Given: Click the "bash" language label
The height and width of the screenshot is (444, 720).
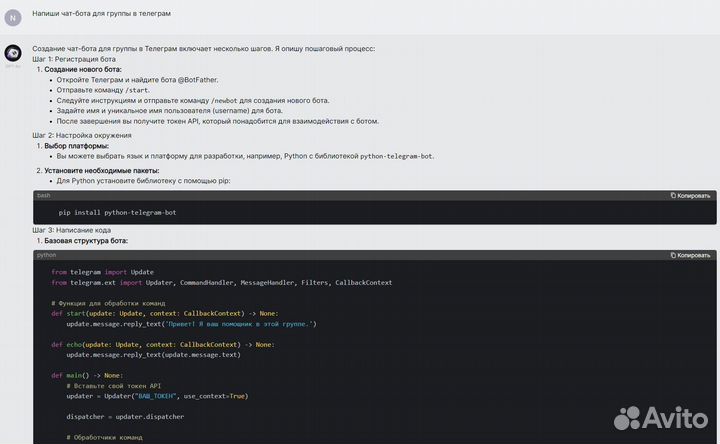Looking at the screenshot, I should pos(44,196).
